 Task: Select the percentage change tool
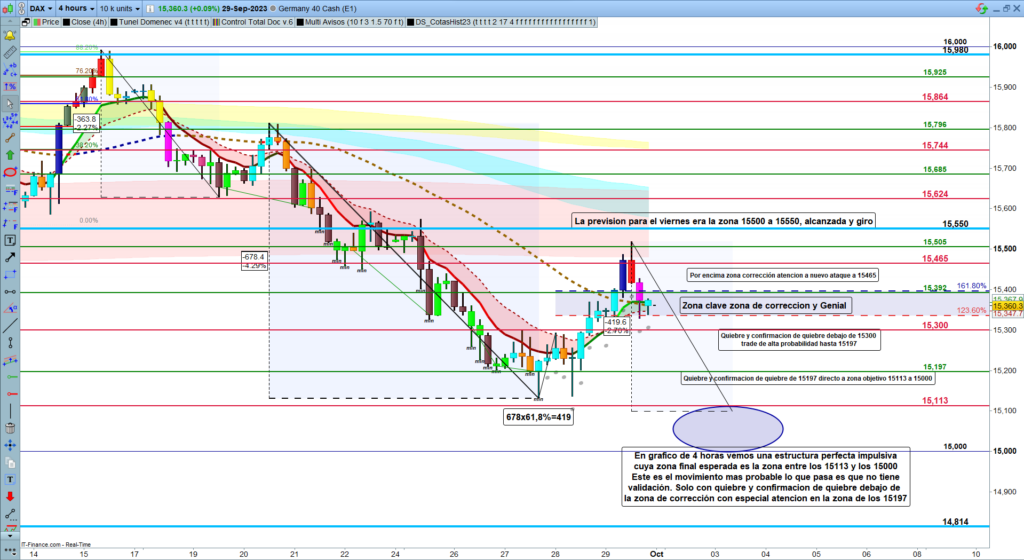11,86
